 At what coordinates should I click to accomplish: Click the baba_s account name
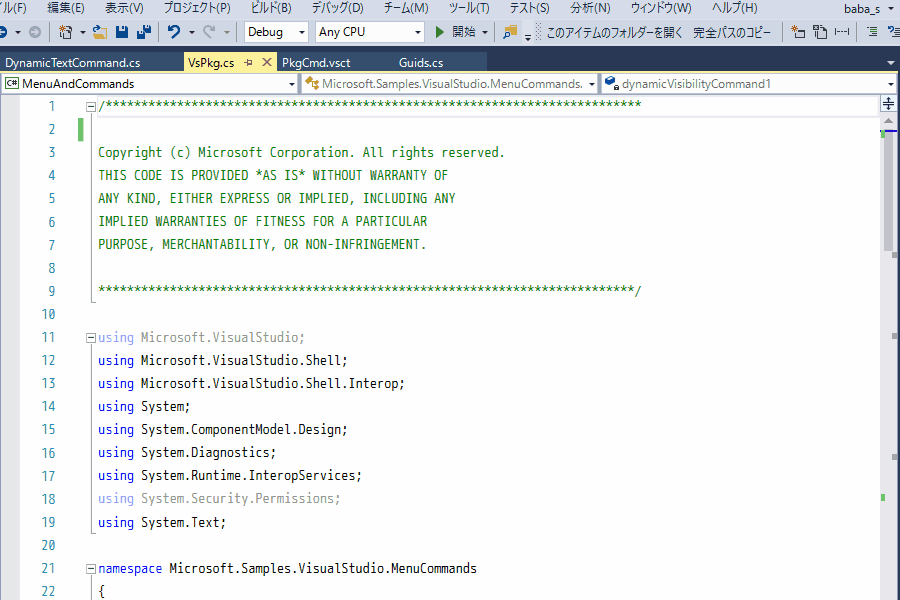[x=862, y=9]
